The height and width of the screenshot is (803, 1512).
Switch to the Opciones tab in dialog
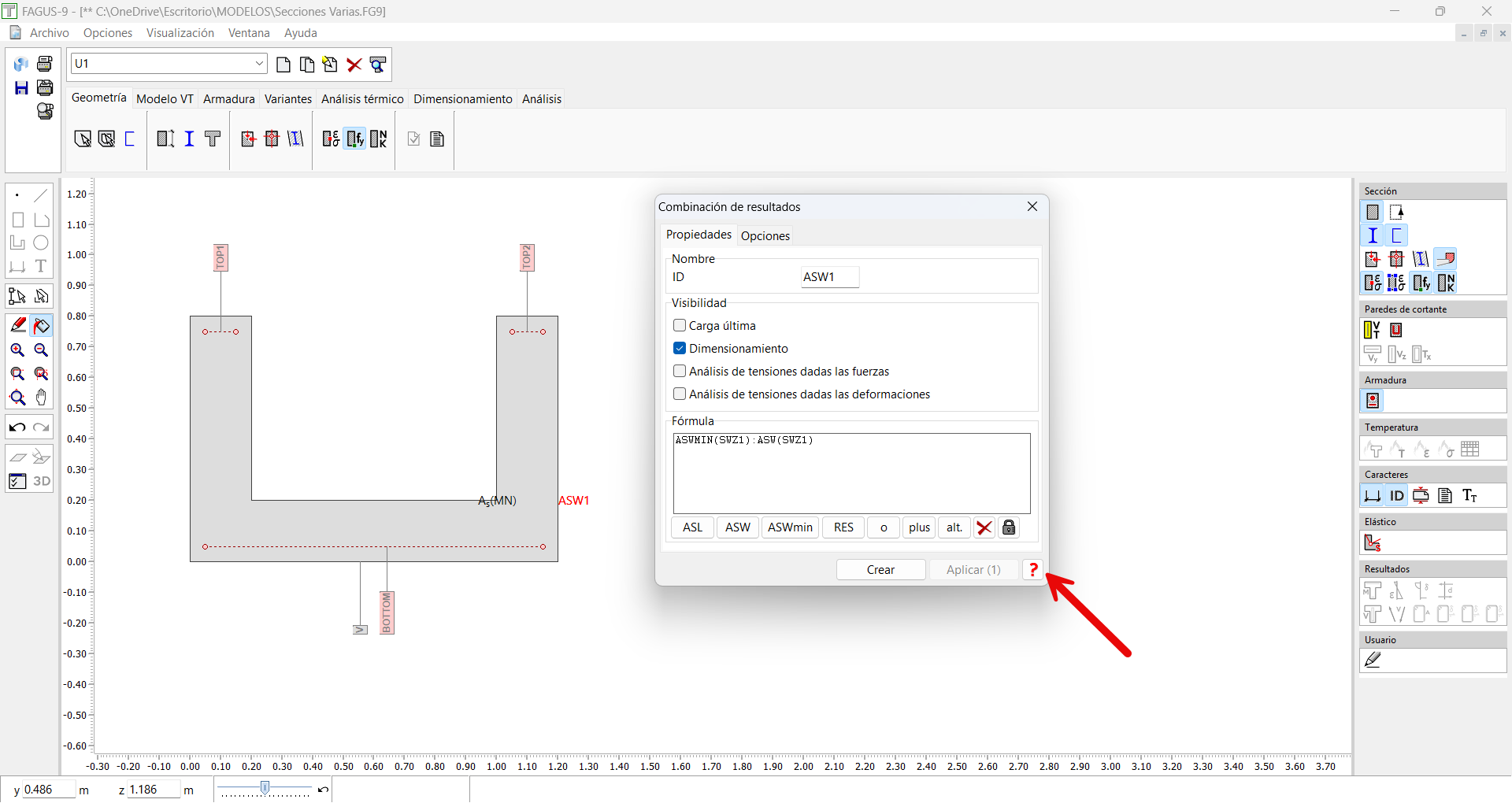pyautogui.click(x=765, y=235)
